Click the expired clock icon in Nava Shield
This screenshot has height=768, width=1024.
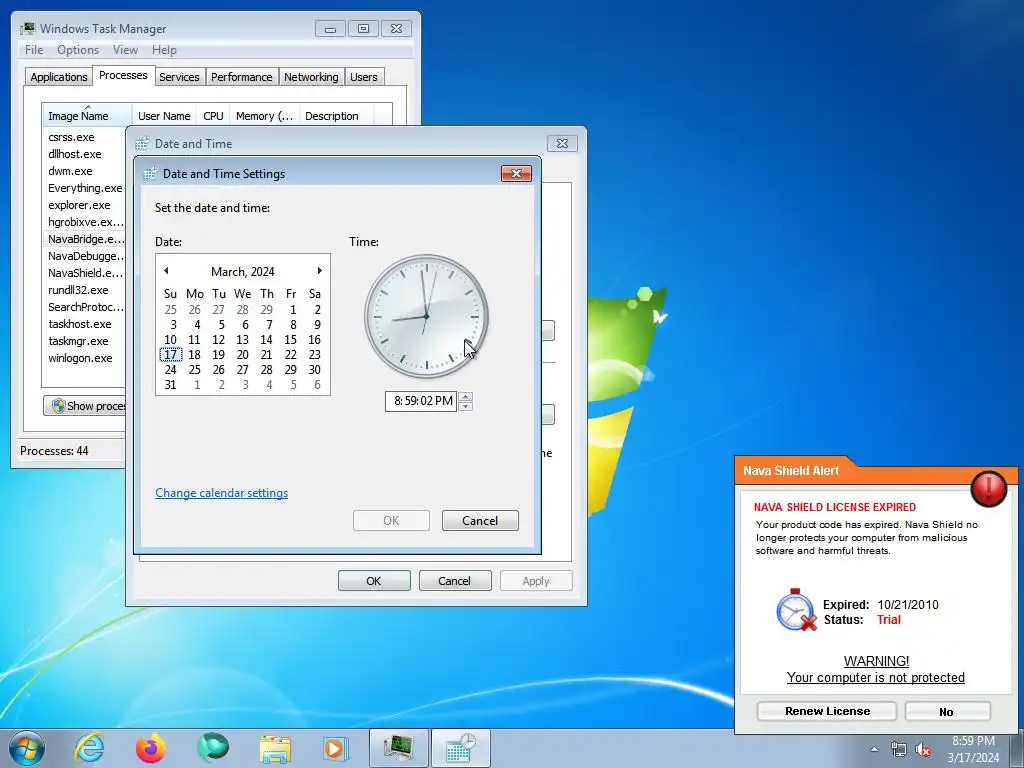pyautogui.click(x=796, y=610)
